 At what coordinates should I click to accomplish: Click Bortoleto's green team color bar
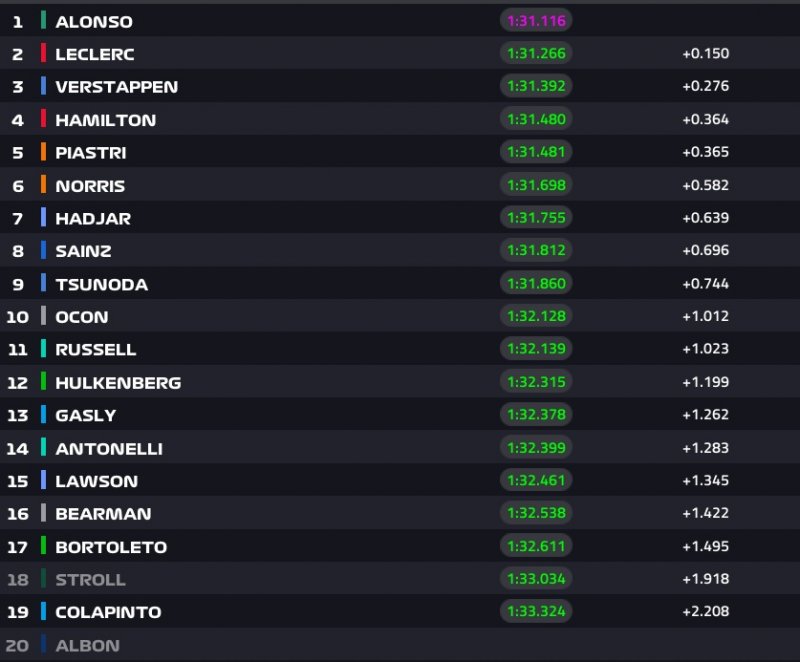(44, 546)
